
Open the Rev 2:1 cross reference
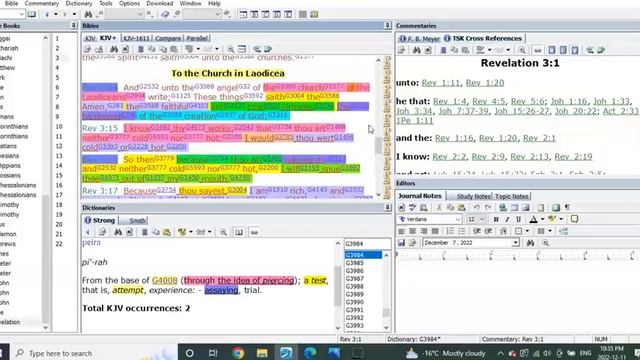point(539,138)
